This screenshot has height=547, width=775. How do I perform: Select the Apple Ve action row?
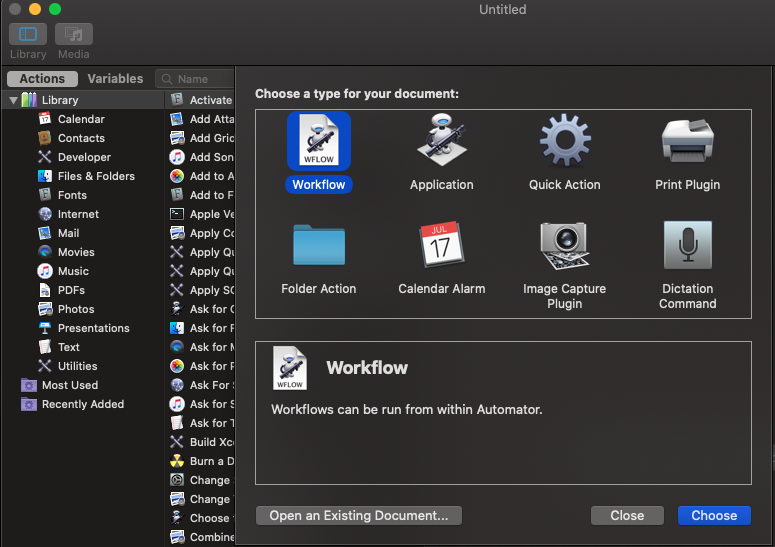201,214
